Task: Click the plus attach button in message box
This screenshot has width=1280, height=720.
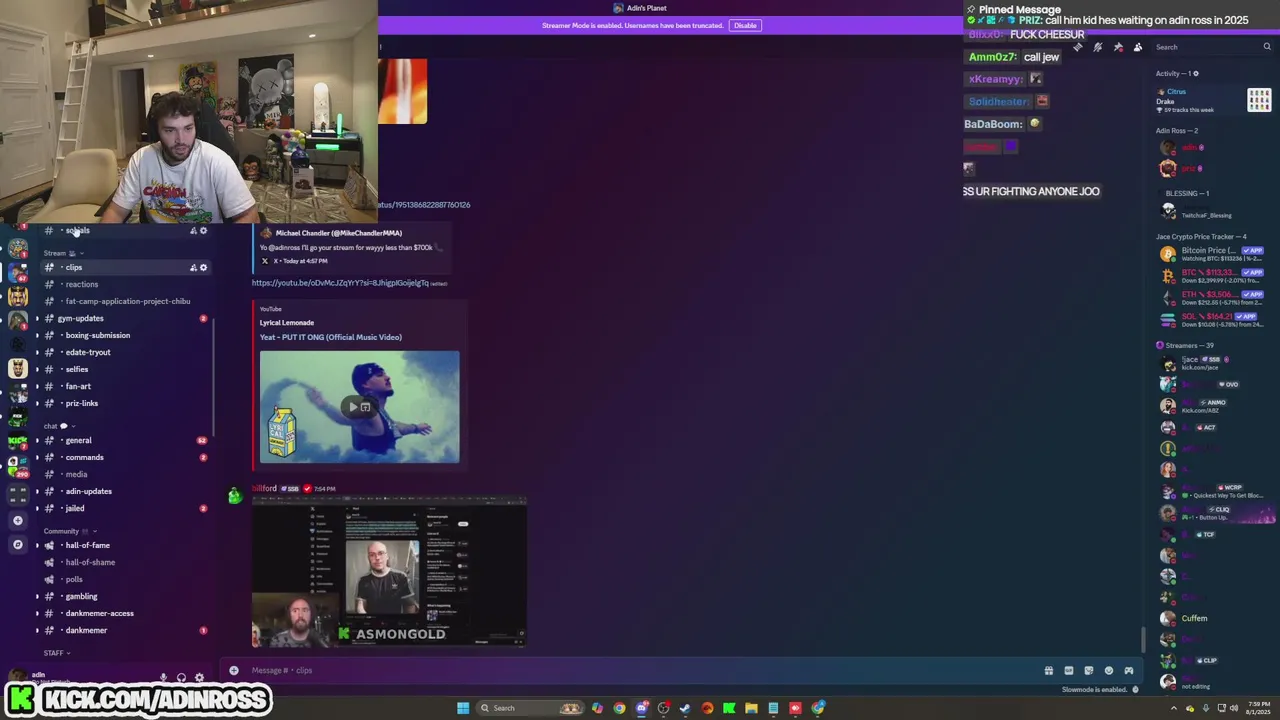Action: coord(234,670)
